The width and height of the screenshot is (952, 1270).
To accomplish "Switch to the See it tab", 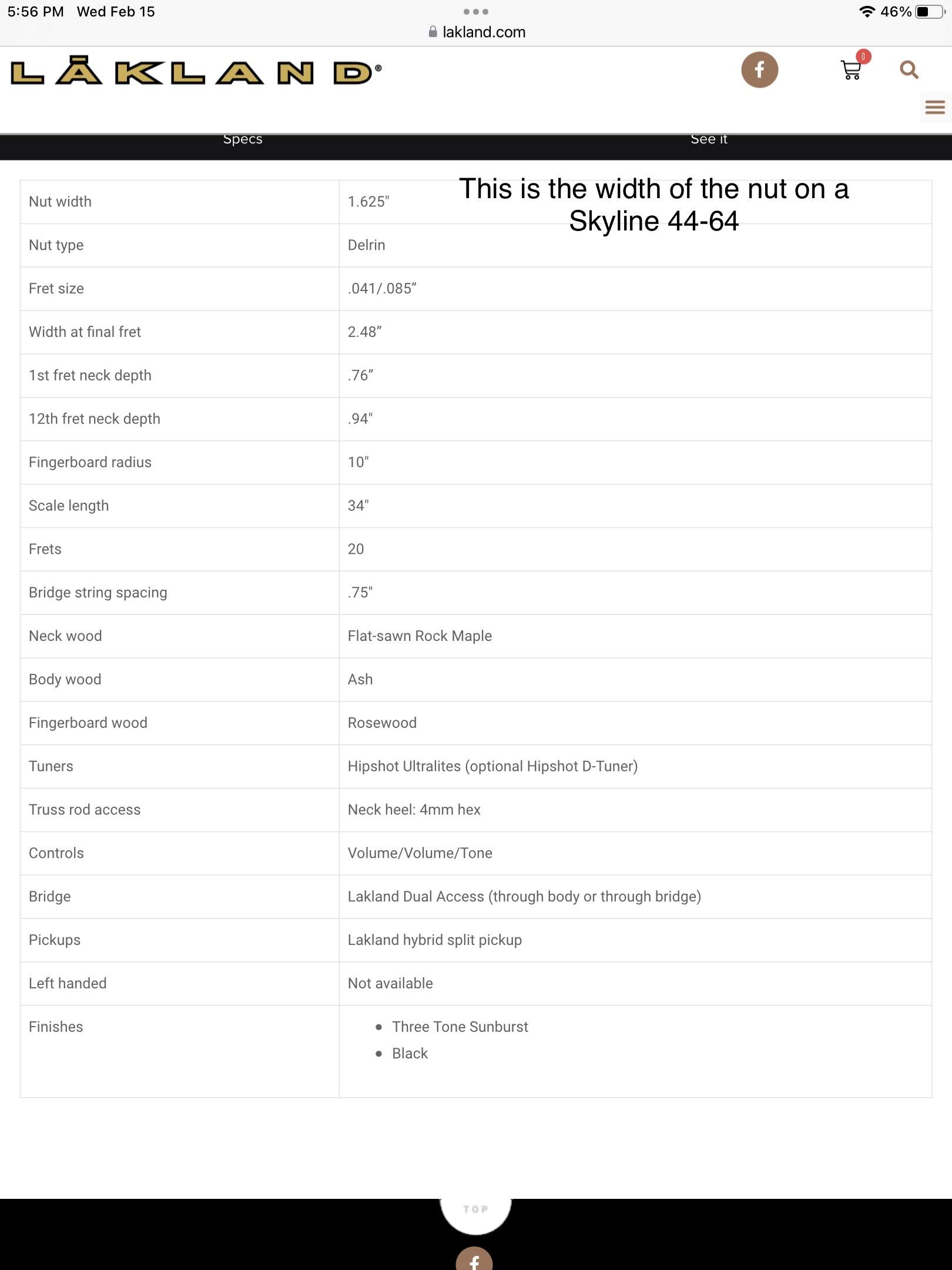I will [709, 139].
